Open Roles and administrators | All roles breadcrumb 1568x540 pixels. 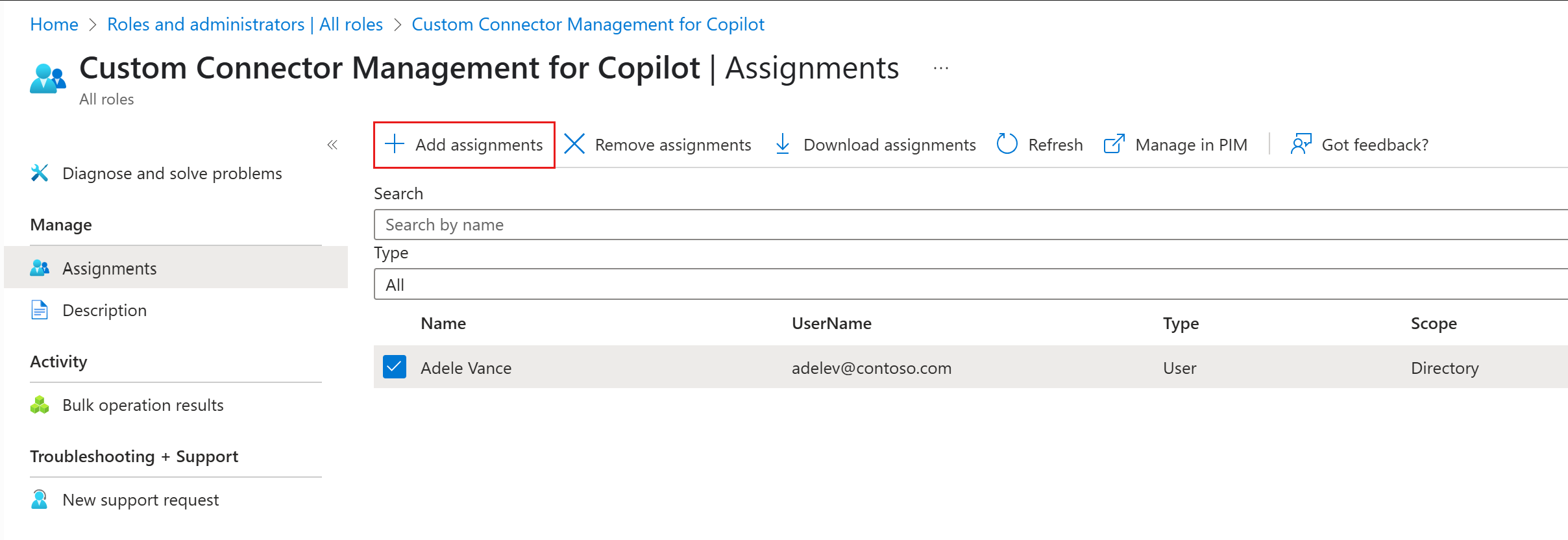pyautogui.click(x=245, y=24)
